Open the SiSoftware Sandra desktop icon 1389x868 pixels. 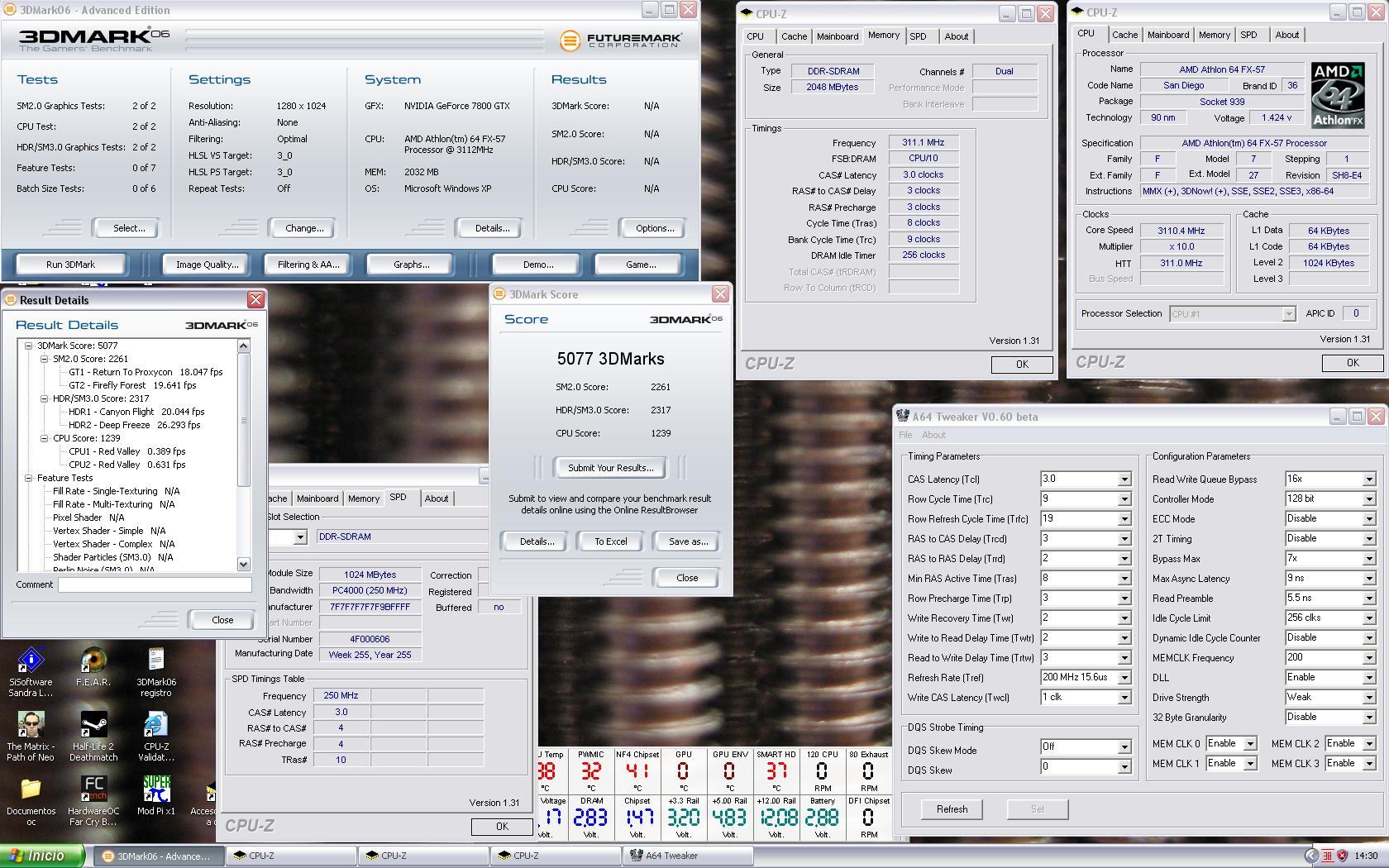(x=31, y=661)
